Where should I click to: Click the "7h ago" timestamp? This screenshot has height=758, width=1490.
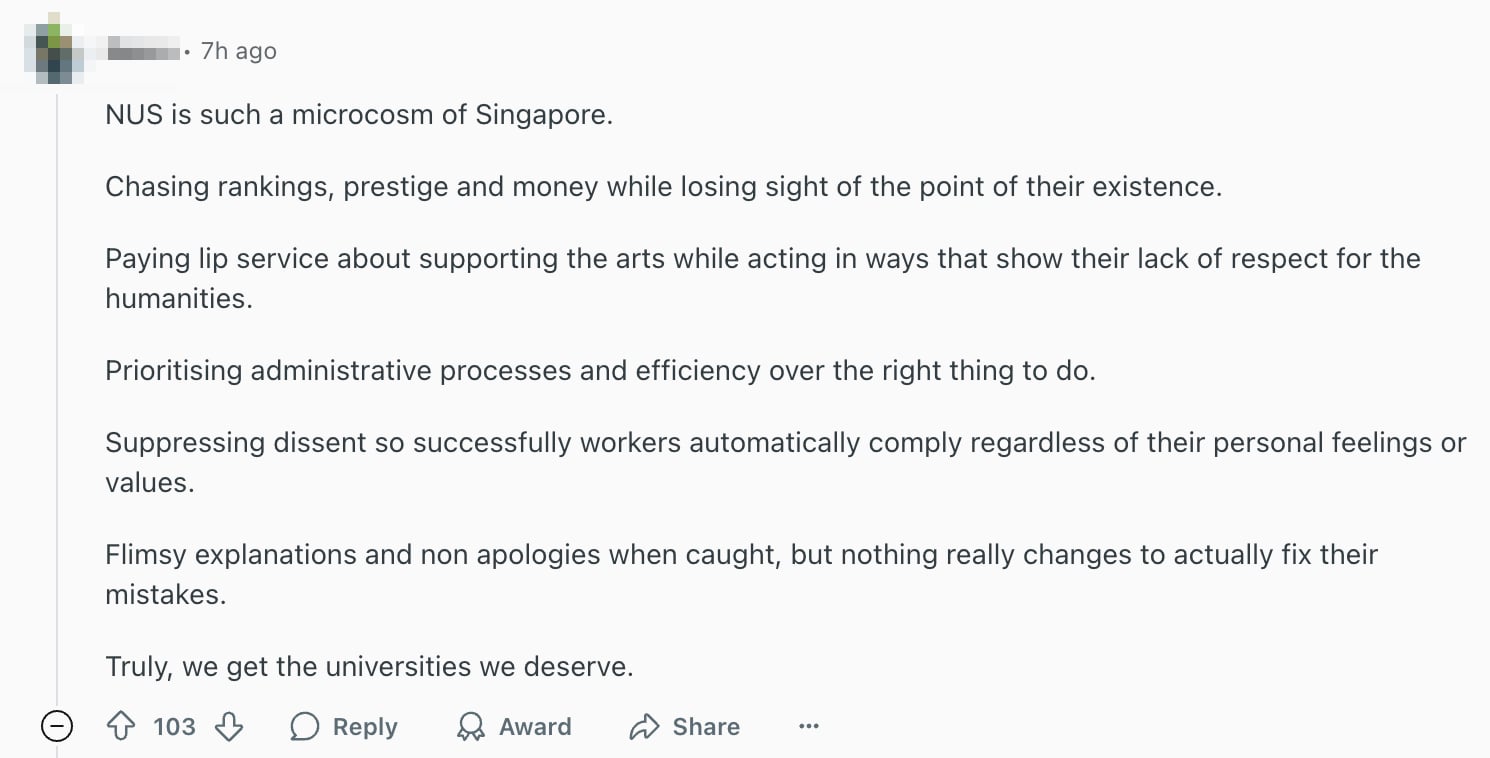click(238, 51)
